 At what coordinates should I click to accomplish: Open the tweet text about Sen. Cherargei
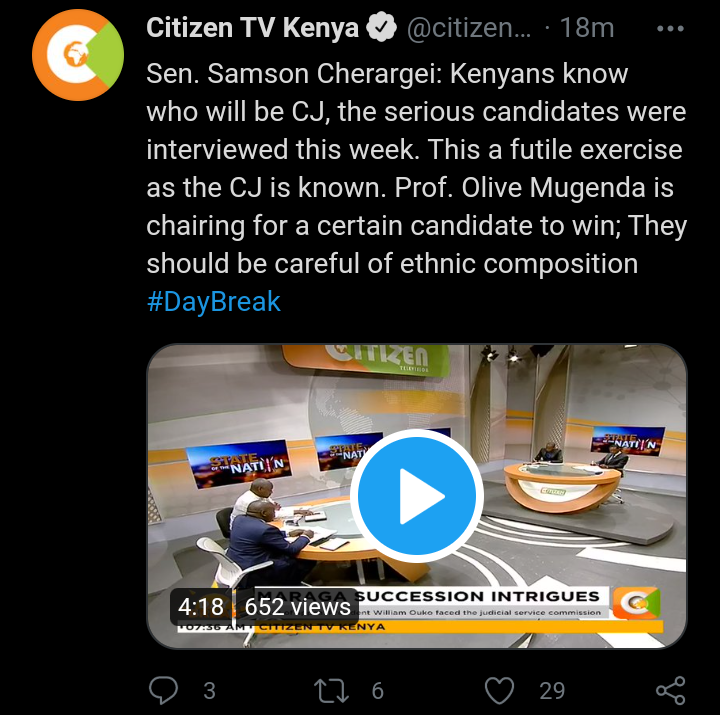click(416, 169)
